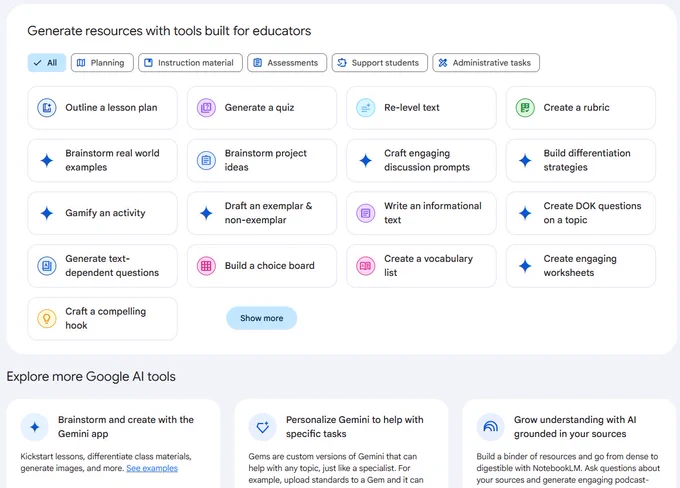Click the Gemini app sparkle icon
The image size is (680, 488).
tap(35, 427)
